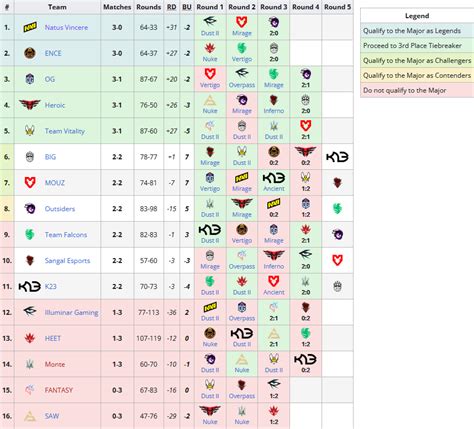The image size is (474, 429).
Task: Click the Team Falcons logo icon
Action: pyautogui.click(x=30, y=235)
